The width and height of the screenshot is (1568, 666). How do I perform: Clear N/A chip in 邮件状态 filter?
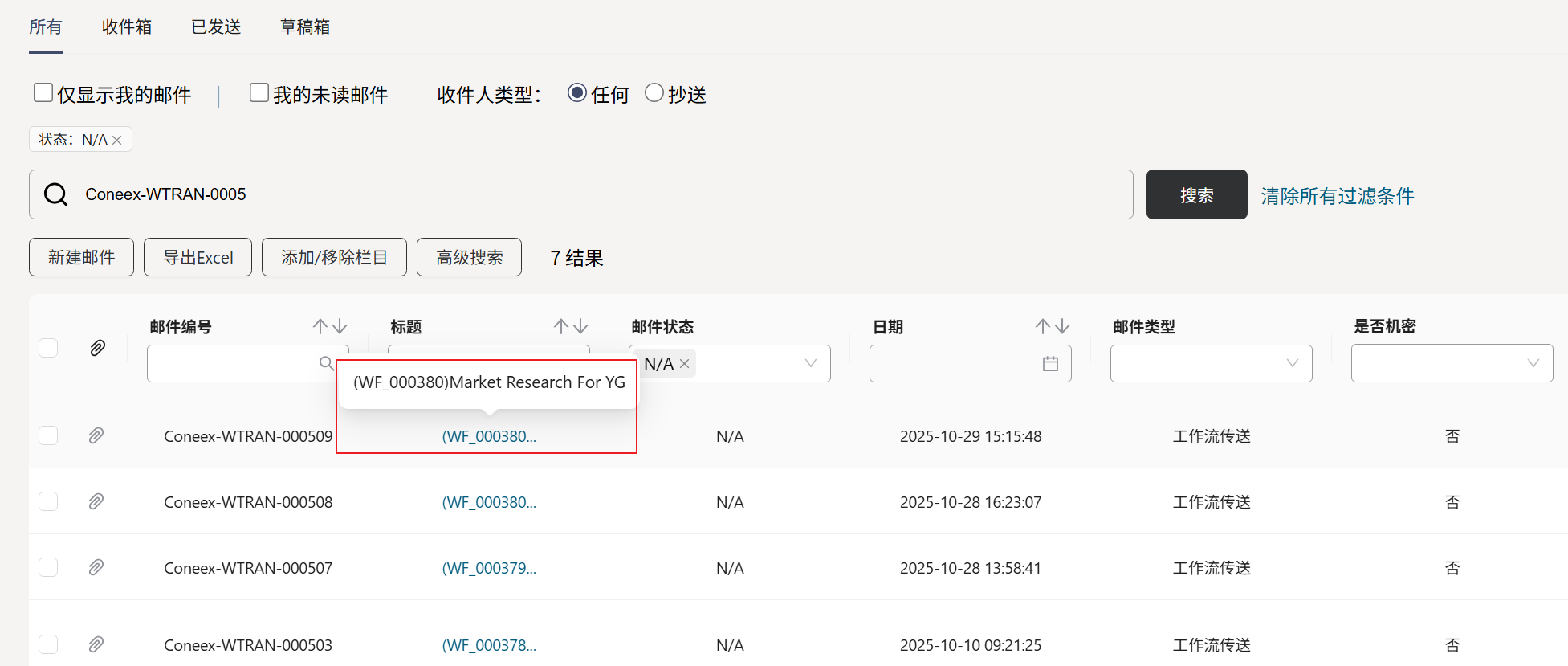coord(684,364)
